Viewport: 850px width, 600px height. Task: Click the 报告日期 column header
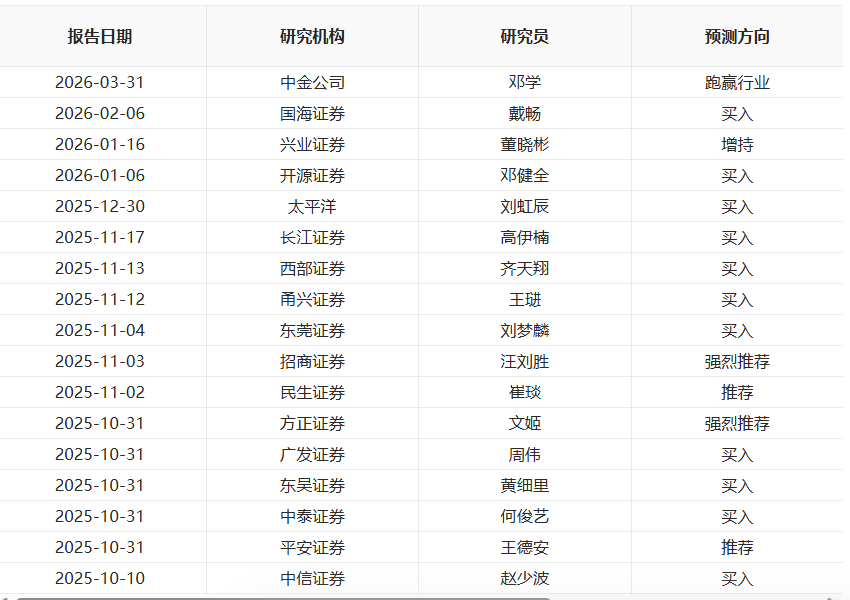(100, 36)
